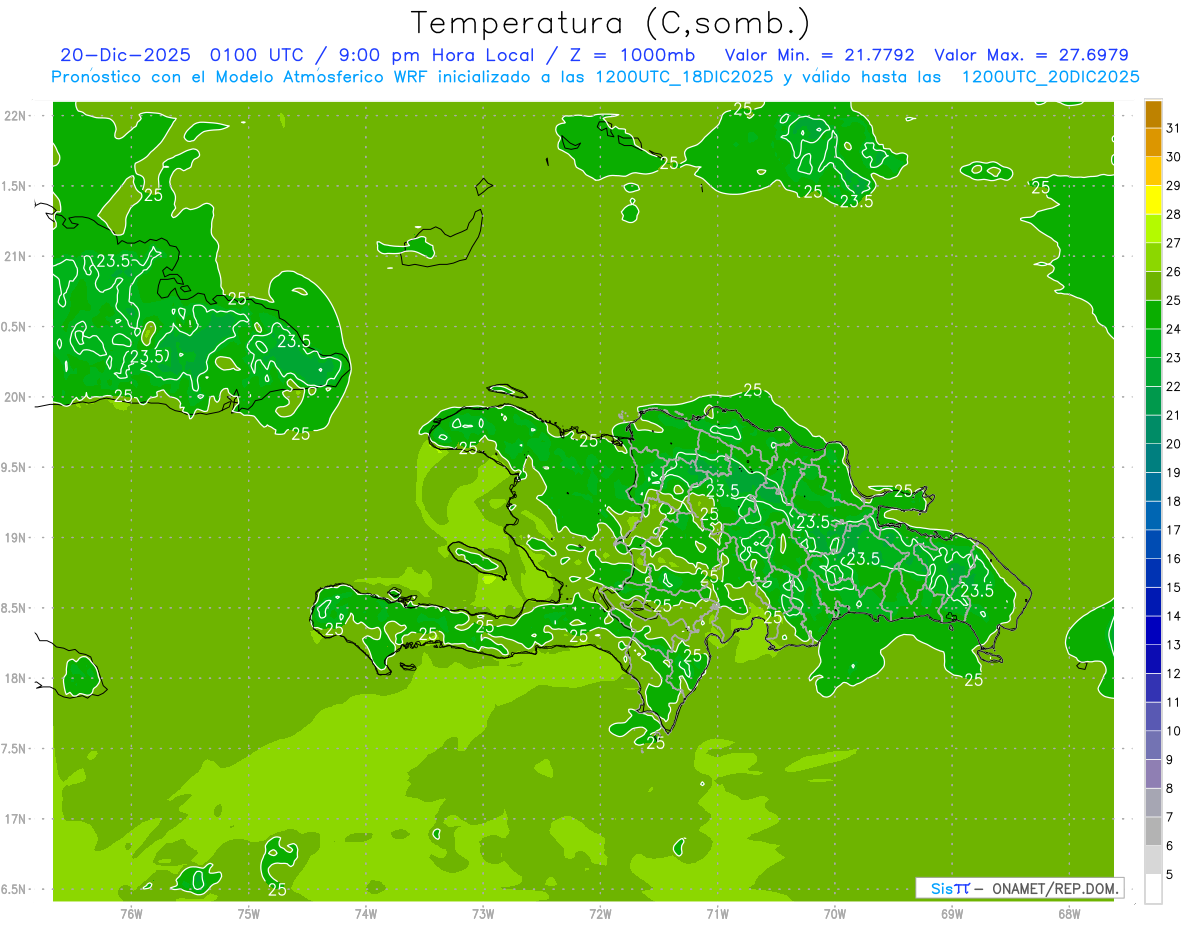The height and width of the screenshot is (927, 1200).
Task: Pick the dark blue swatch between 13 and 14
Action: point(1153,630)
